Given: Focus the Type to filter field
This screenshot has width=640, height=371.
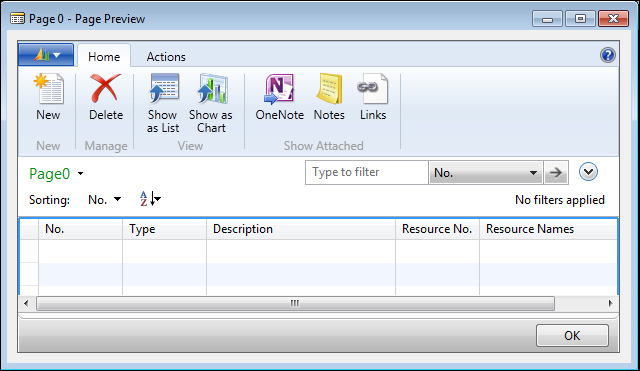Looking at the screenshot, I should tap(367, 172).
